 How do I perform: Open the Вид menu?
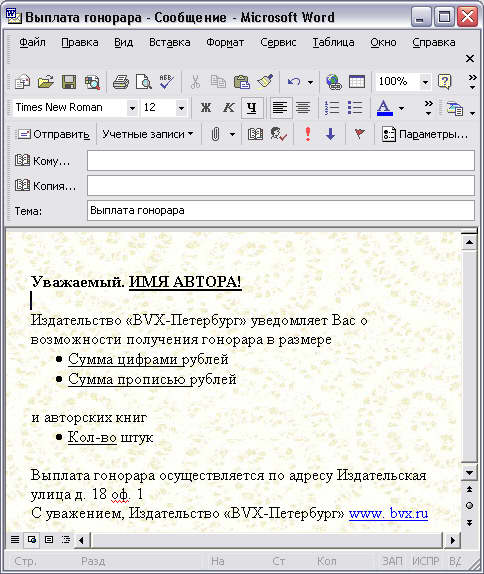pos(123,42)
